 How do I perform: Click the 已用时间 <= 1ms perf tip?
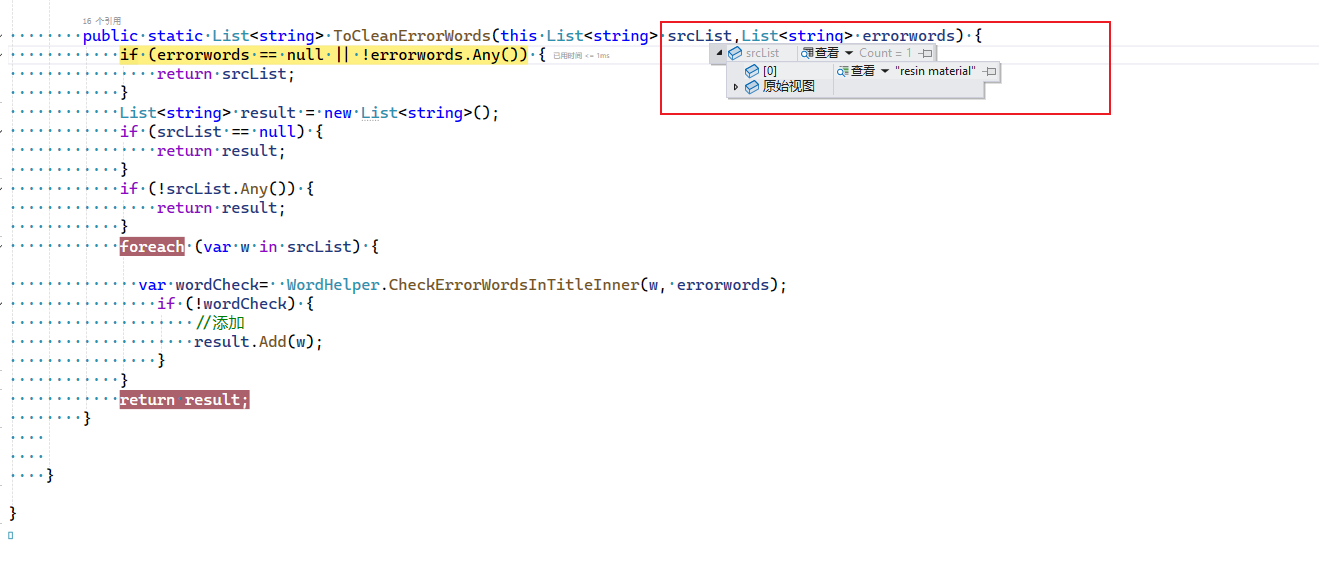click(581, 56)
